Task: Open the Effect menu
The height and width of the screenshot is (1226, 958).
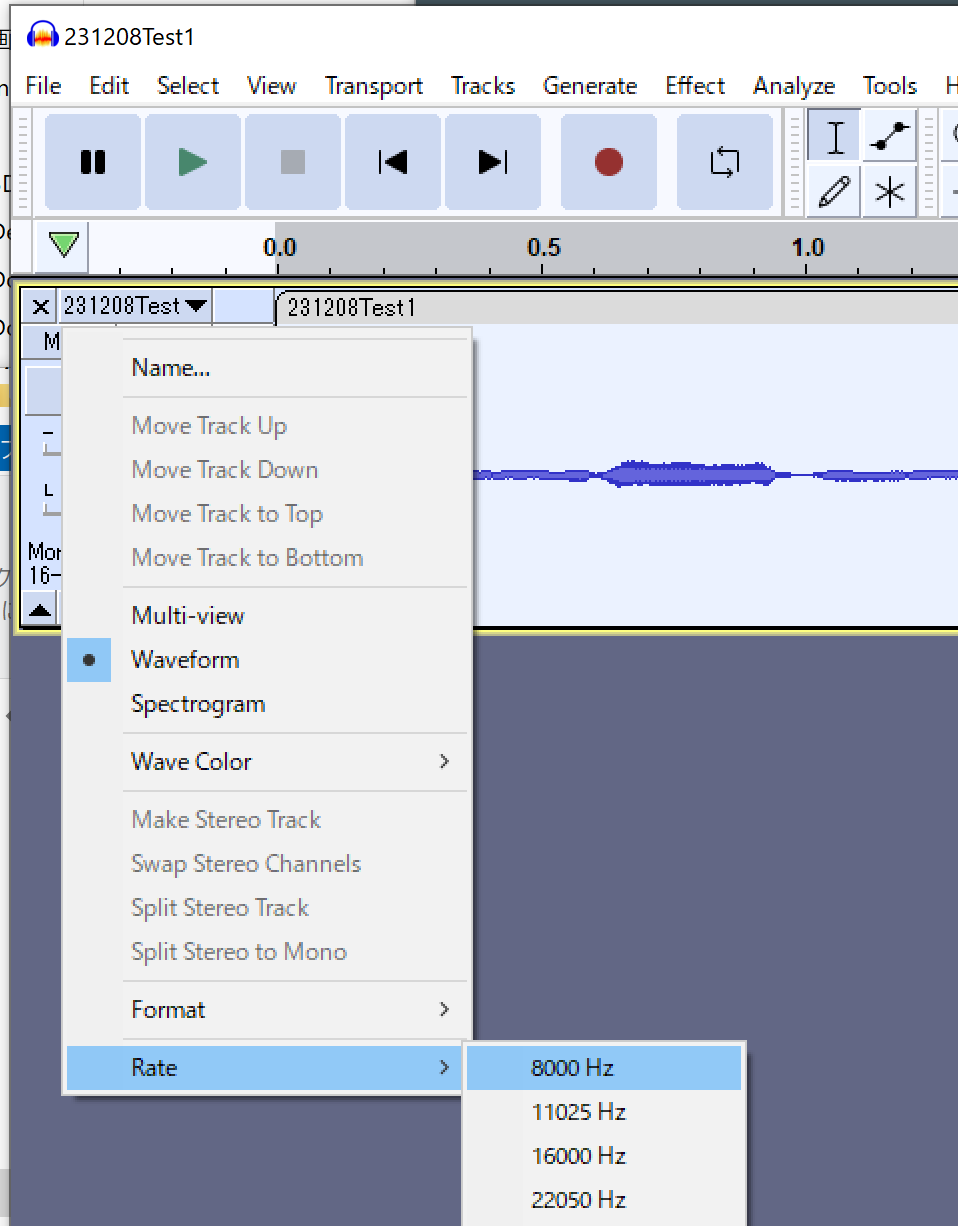Action: pyautogui.click(x=695, y=86)
